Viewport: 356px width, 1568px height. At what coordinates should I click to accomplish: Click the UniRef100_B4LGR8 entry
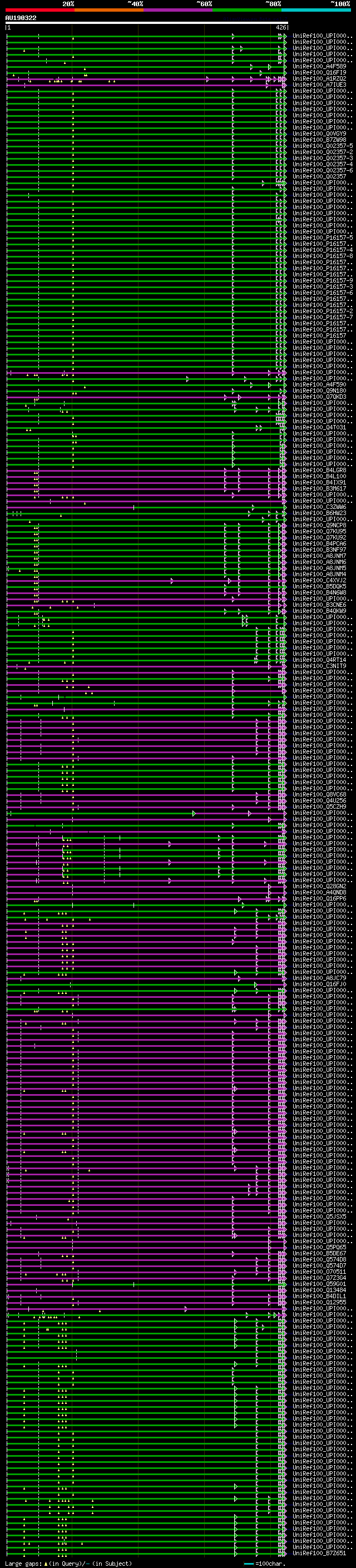(319, 470)
